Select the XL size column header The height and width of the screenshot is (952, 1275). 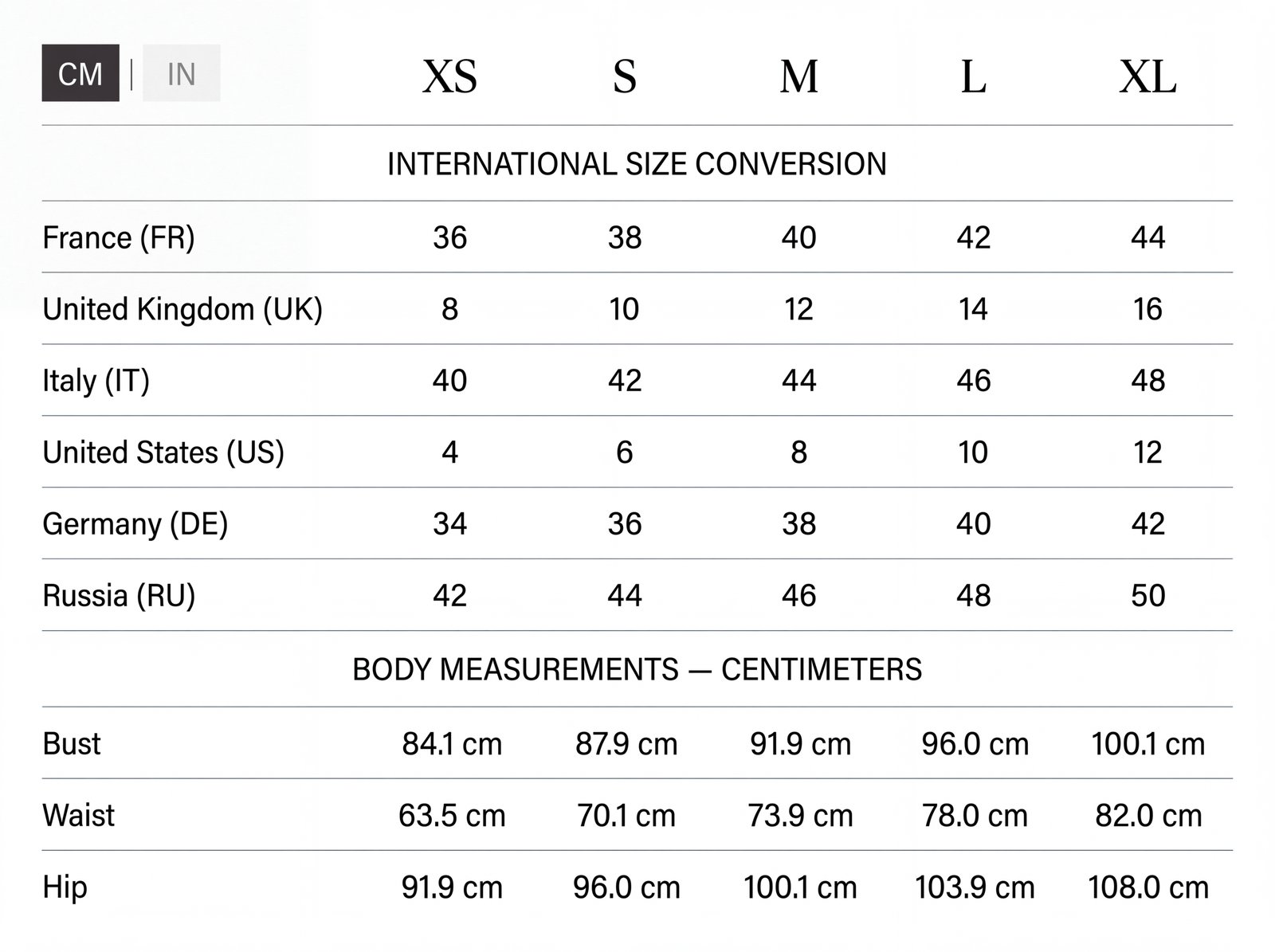pos(1148,76)
